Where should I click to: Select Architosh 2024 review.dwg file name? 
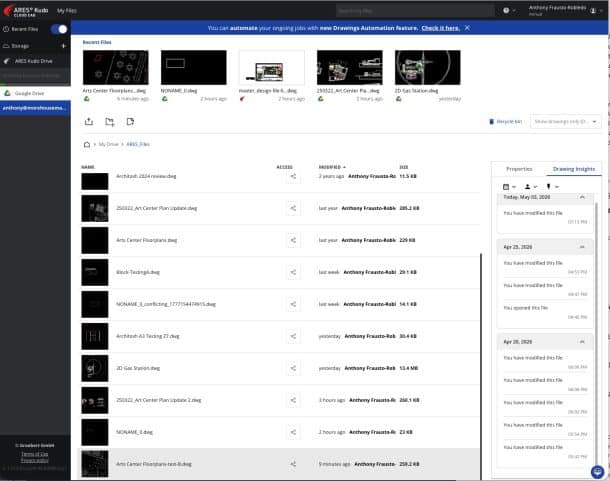146,176
